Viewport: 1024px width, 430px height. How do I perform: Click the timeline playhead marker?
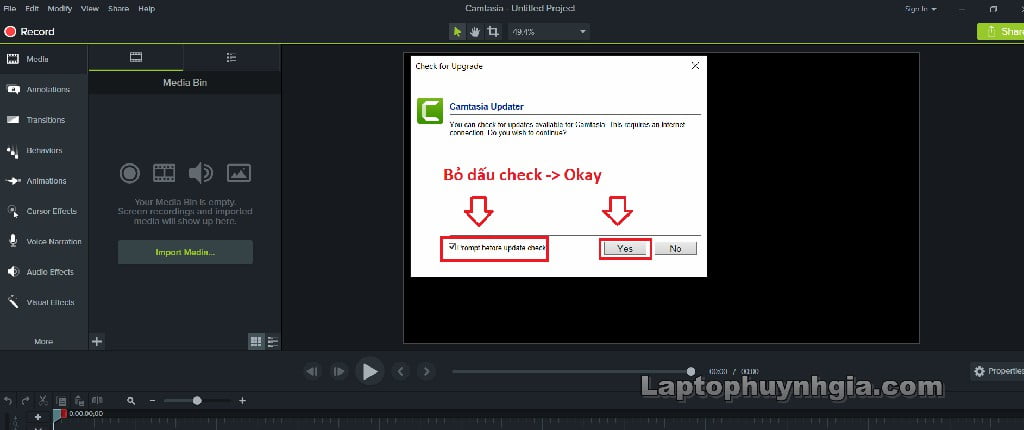(60, 415)
